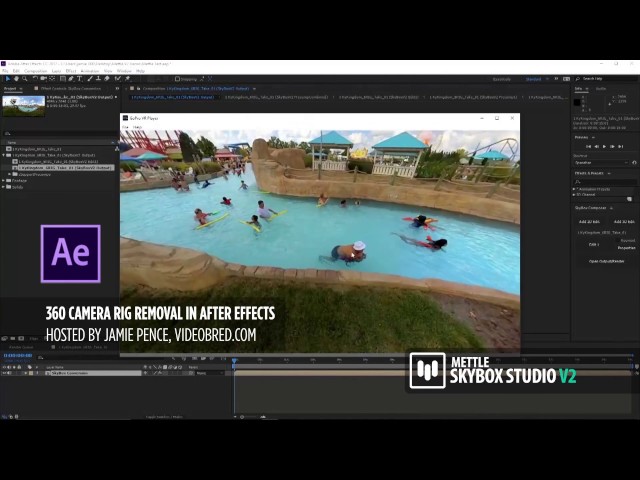Click the Skybox Converter layer label color

click(x=31, y=373)
